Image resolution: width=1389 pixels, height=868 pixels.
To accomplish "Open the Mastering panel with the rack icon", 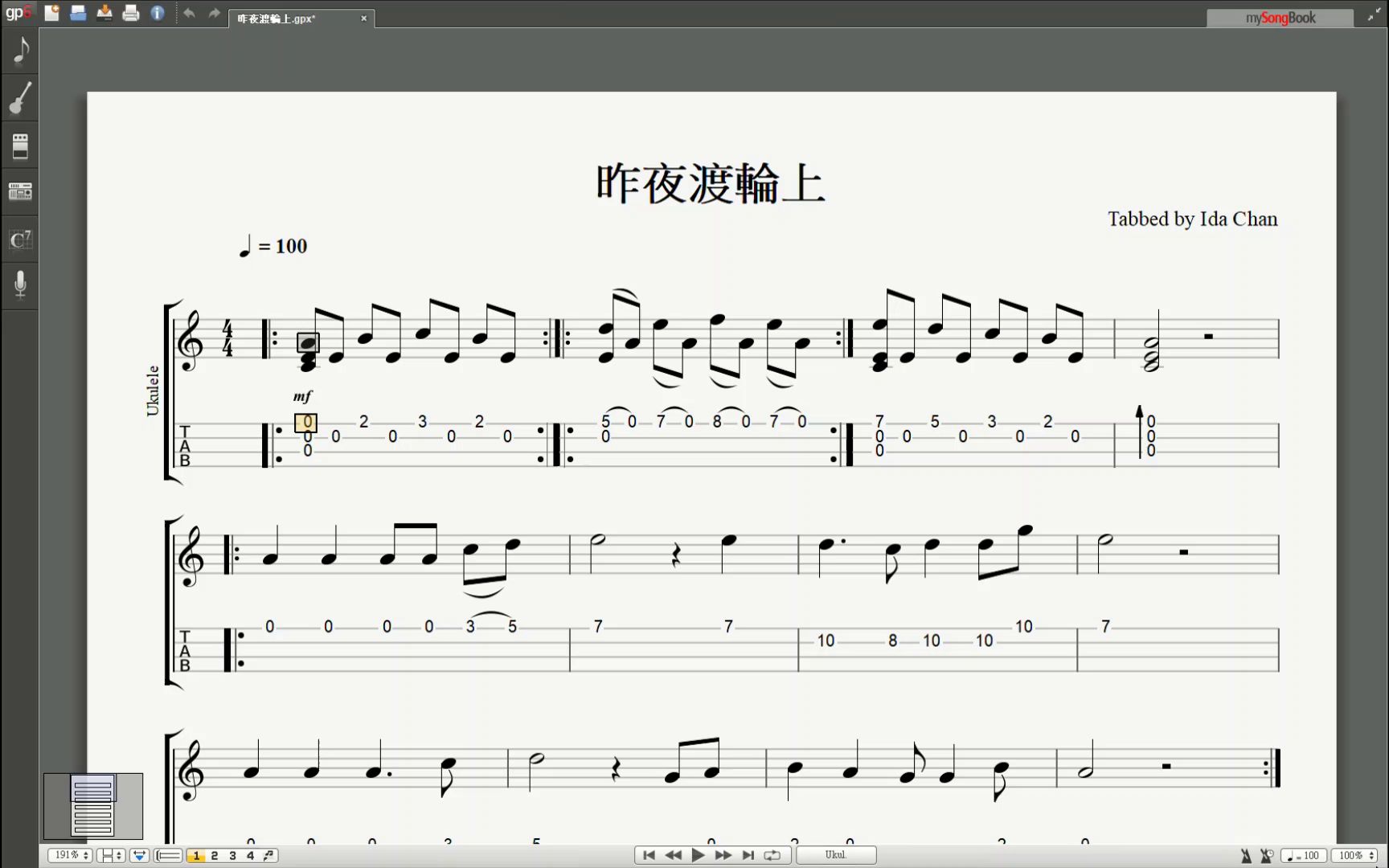I will [x=20, y=192].
